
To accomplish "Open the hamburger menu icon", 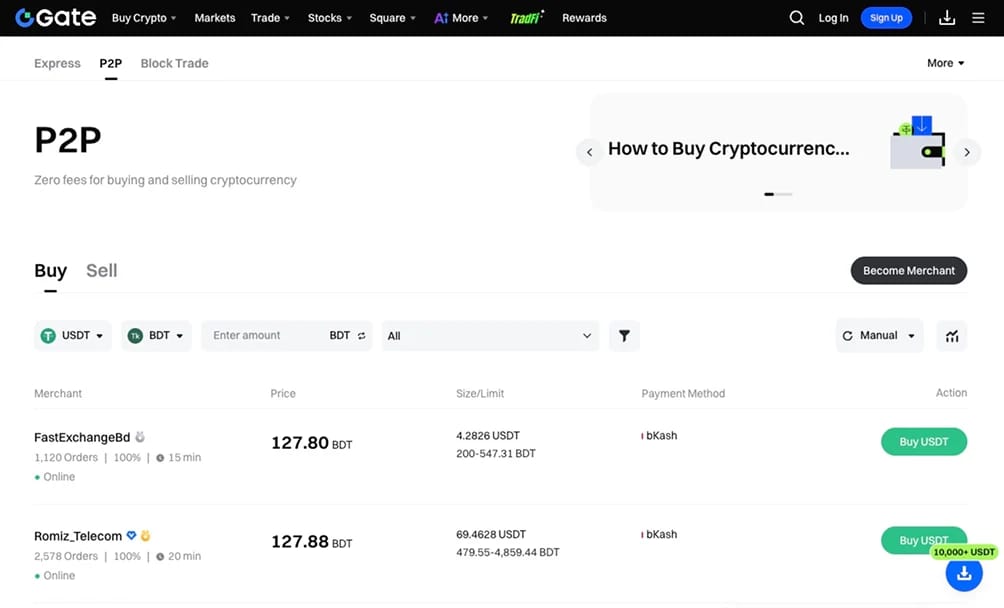I will pos(978,18).
